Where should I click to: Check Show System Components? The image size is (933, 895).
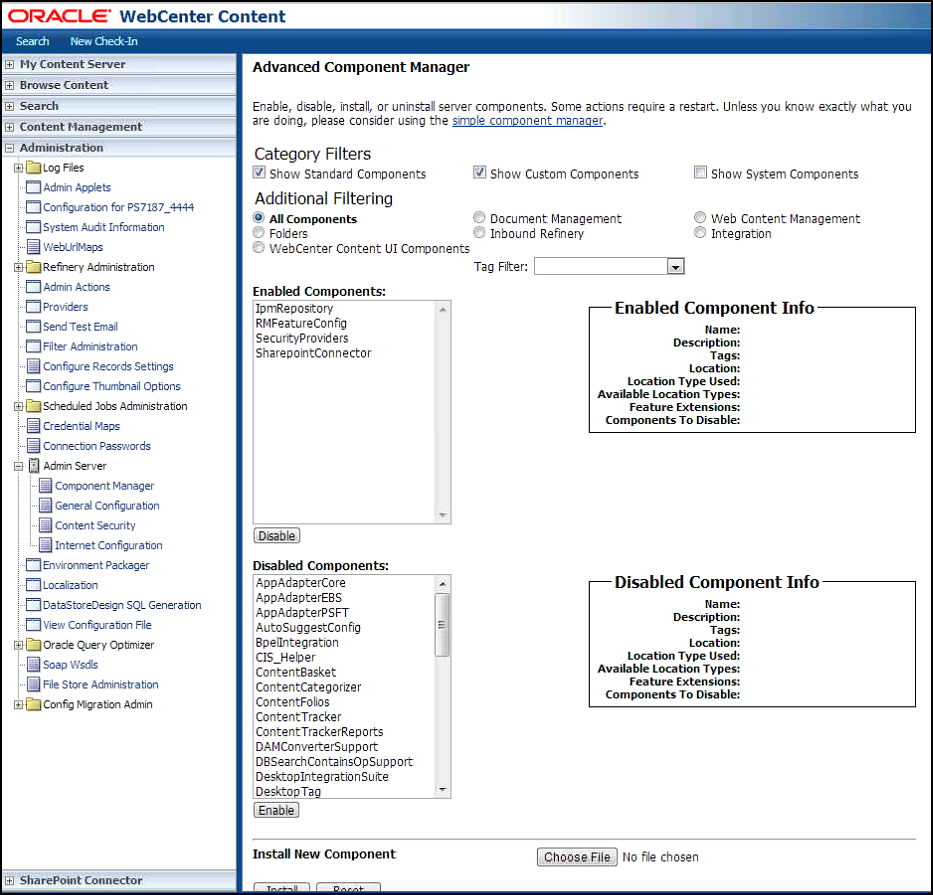[700, 173]
